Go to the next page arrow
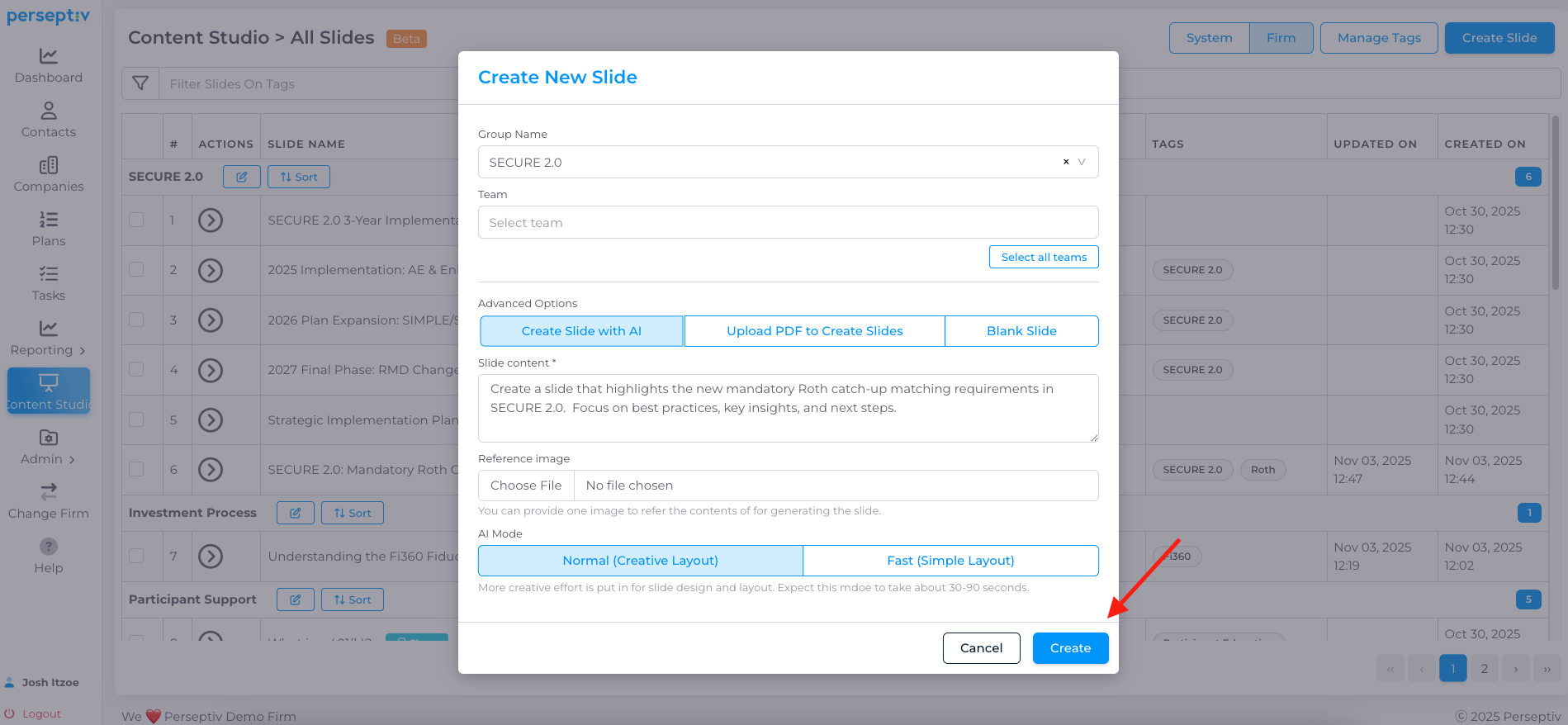This screenshot has width=1568, height=725. point(1516,669)
